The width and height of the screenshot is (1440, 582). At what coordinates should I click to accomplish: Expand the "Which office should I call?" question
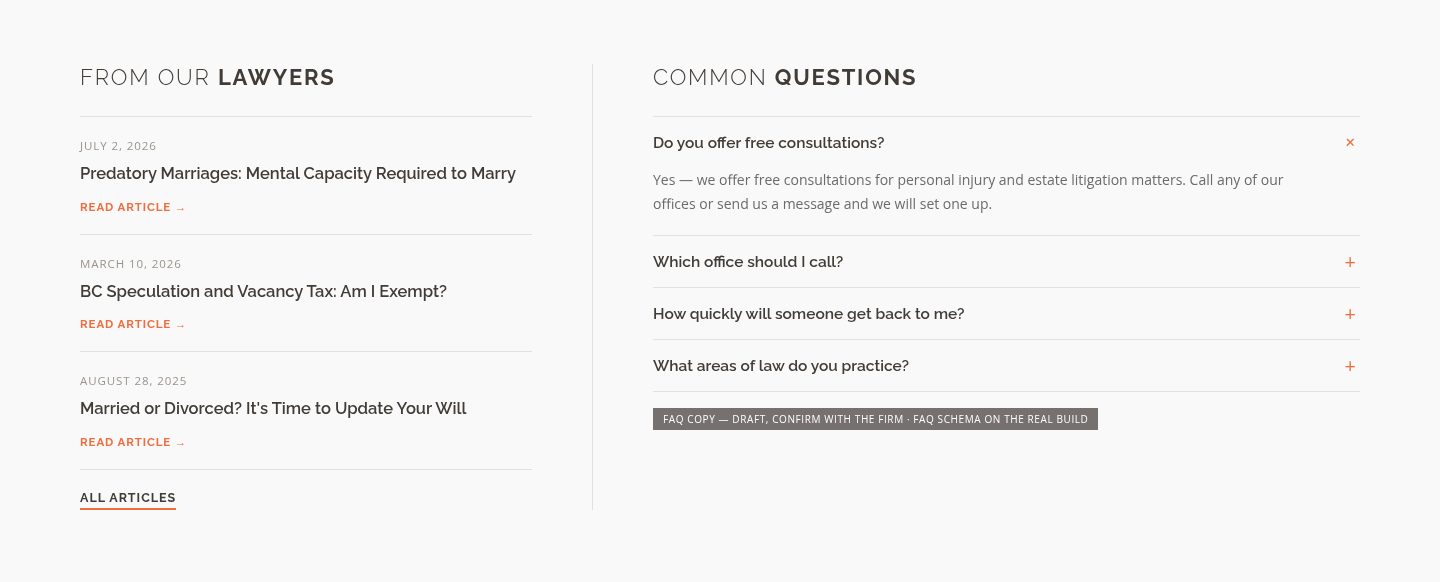[x=1006, y=262]
